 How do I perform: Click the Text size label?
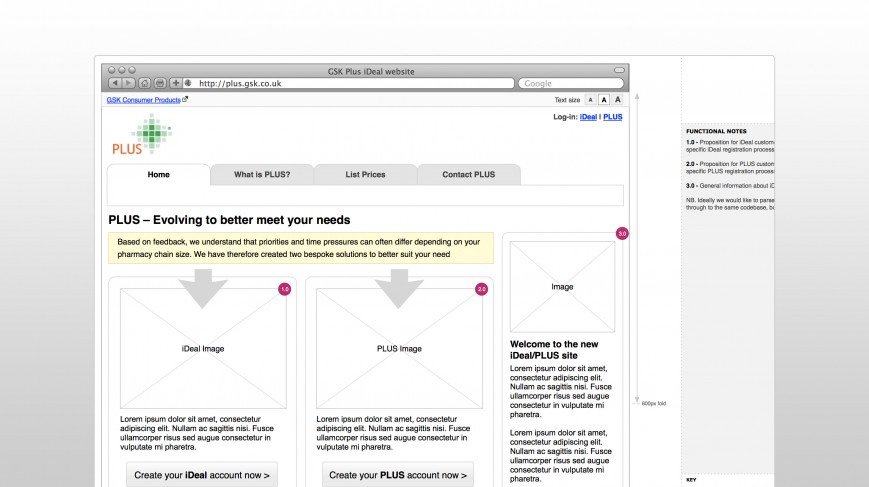pyautogui.click(x=567, y=100)
